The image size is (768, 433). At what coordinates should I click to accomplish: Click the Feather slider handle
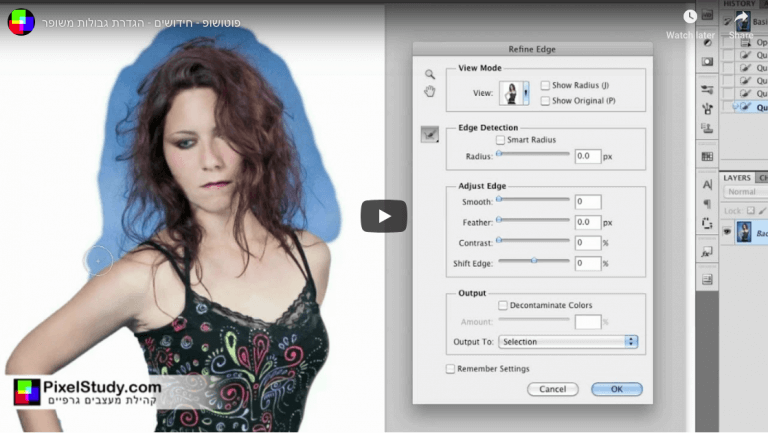pyautogui.click(x=499, y=220)
